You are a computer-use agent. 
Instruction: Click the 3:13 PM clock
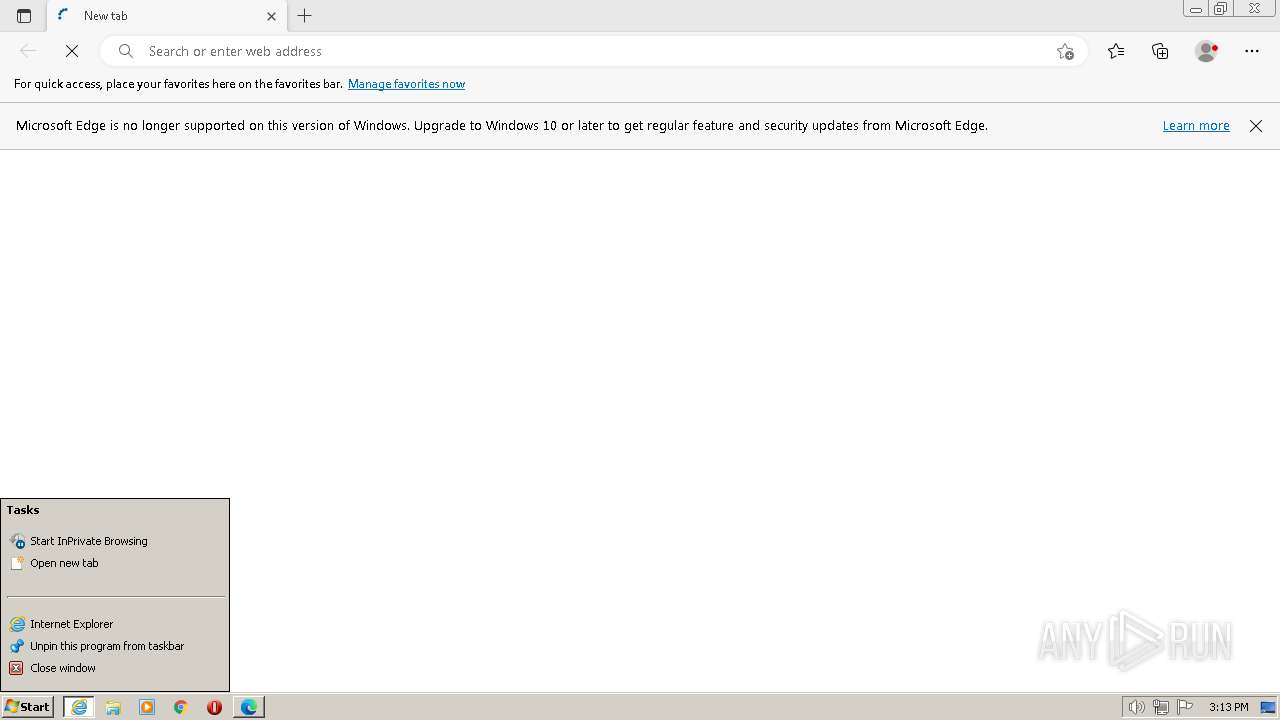tap(1228, 707)
